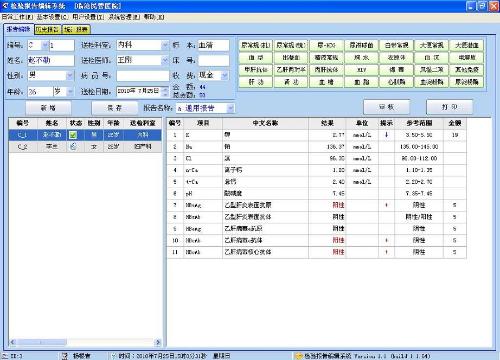
Task: Click the 姓名 name input field
Action: click(x=51, y=60)
